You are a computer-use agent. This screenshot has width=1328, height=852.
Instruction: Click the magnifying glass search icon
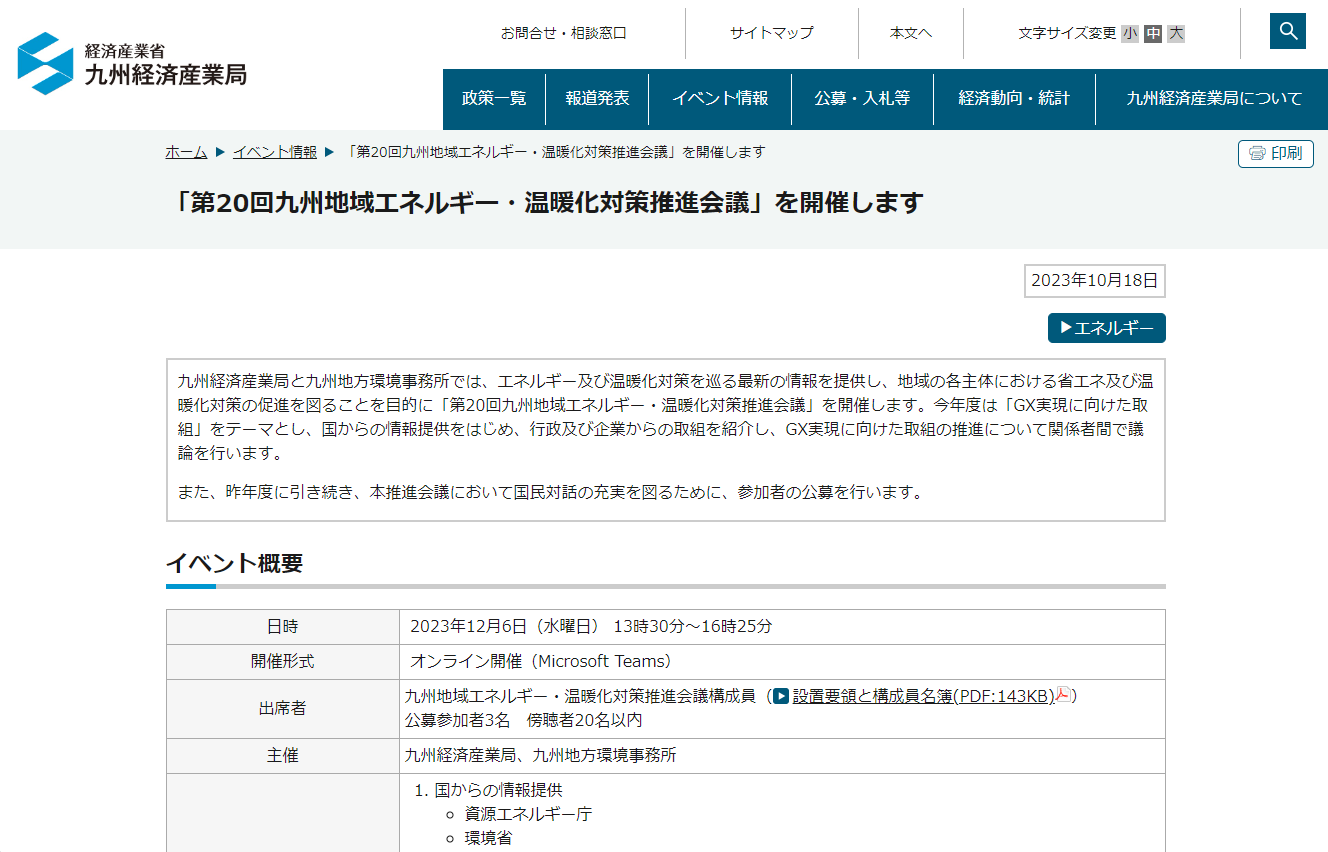[x=1288, y=31]
